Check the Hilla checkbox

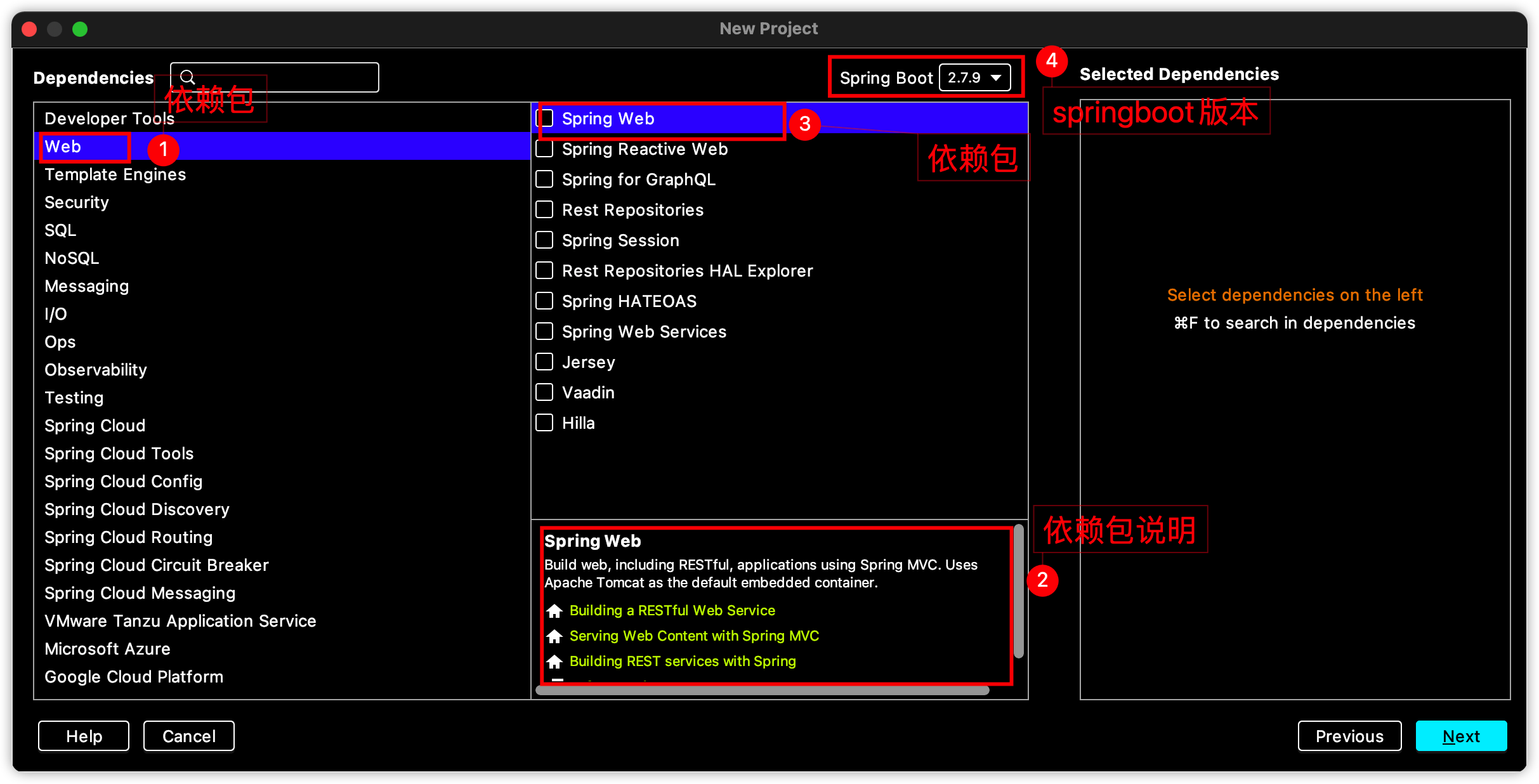coord(544,423)
